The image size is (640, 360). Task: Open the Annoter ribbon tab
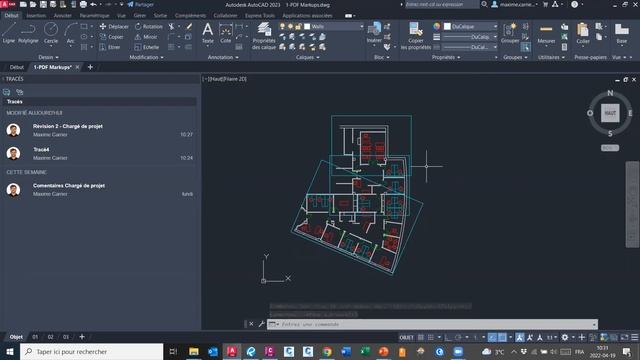click(x=62, y=16)
